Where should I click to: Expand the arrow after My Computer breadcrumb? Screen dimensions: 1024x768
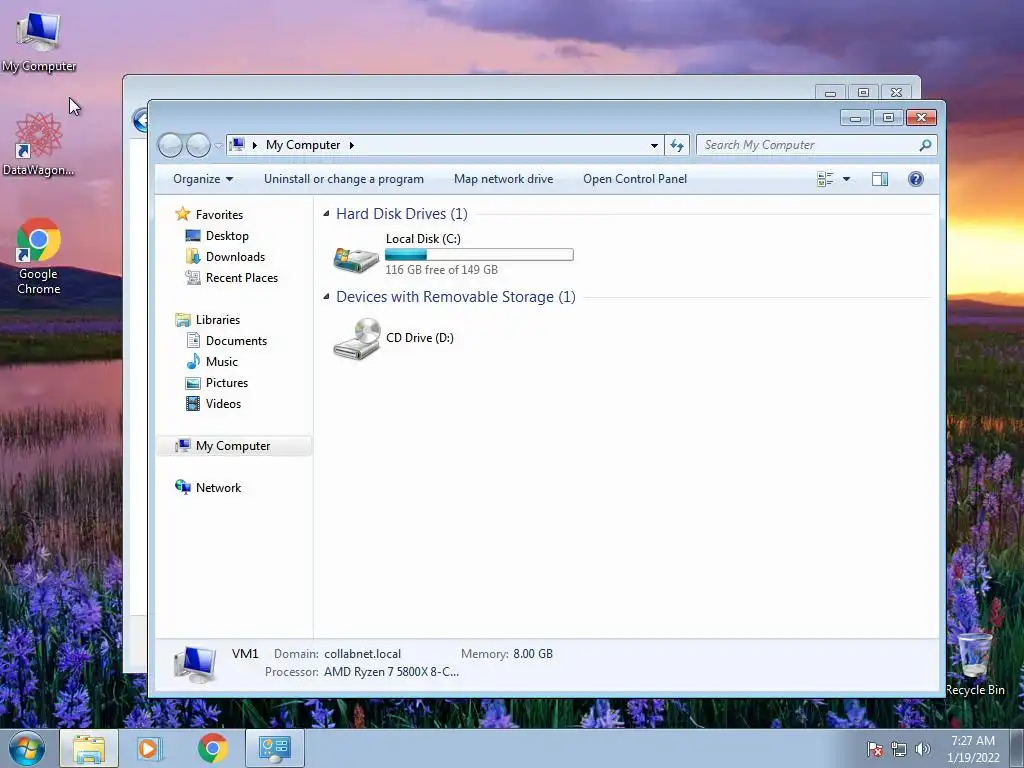point(351,145)
